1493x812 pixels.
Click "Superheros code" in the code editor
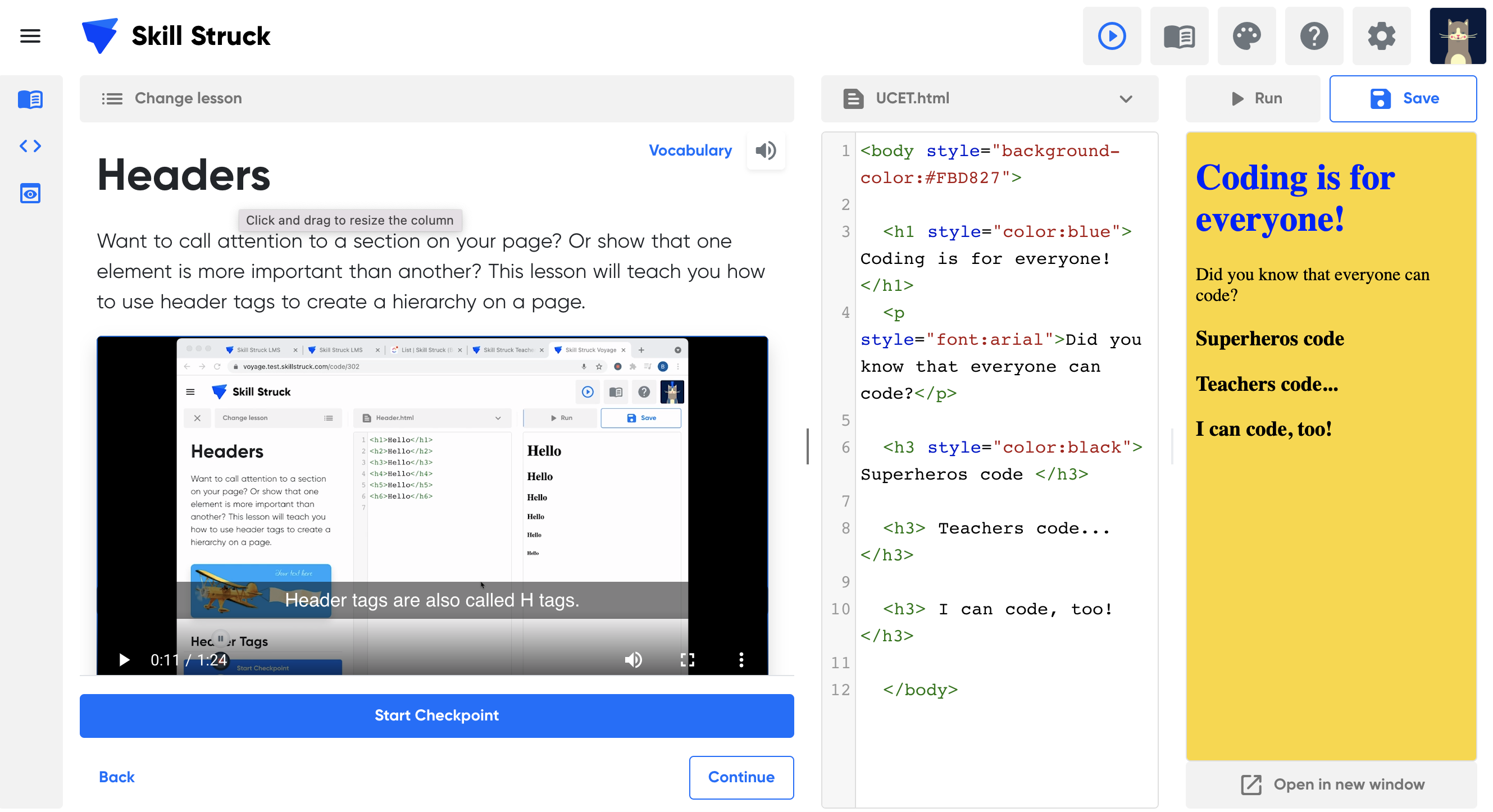tap(942, 474)
